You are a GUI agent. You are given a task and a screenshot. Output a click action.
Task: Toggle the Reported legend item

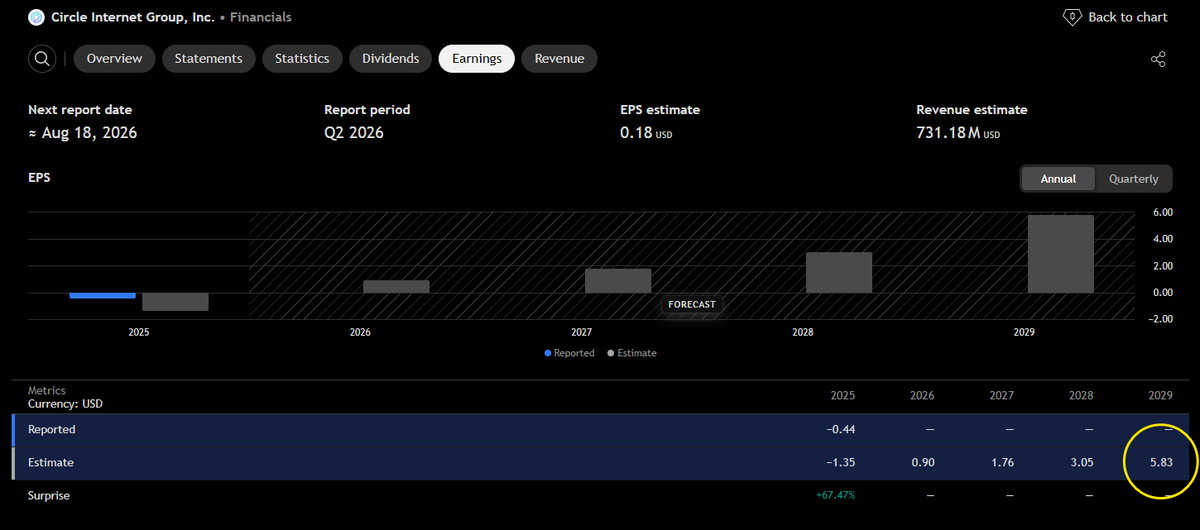pos(570,353)
